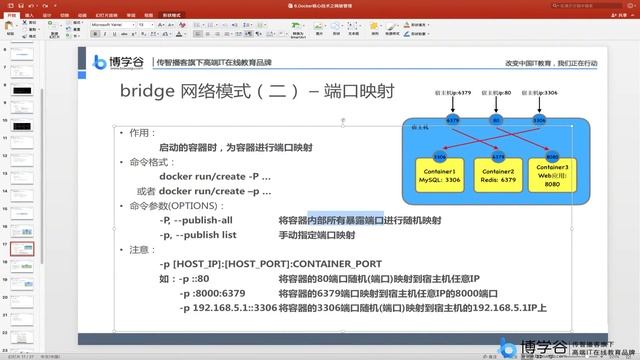Decrease the paragraph indent level
Viewport: 640px width, 360px height.
pos(225,25)
